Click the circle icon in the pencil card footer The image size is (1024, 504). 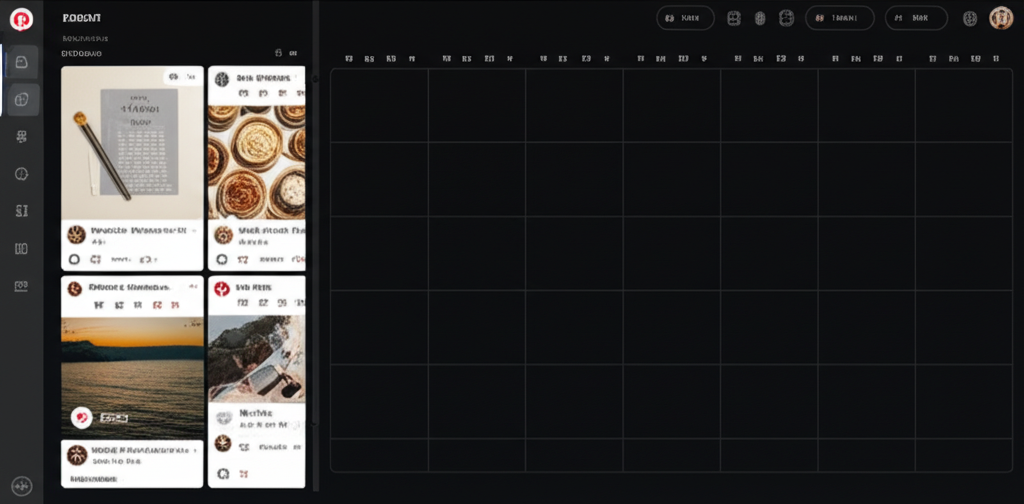(74, 259)
